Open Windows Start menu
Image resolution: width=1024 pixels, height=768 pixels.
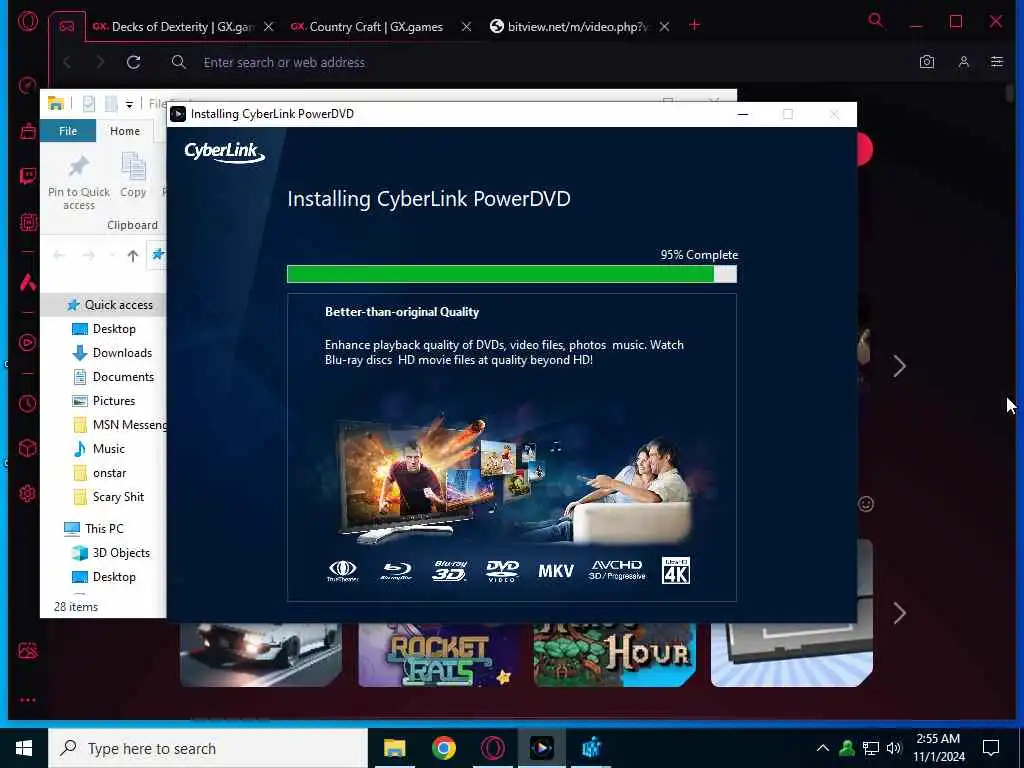click(x=24, y=748)
